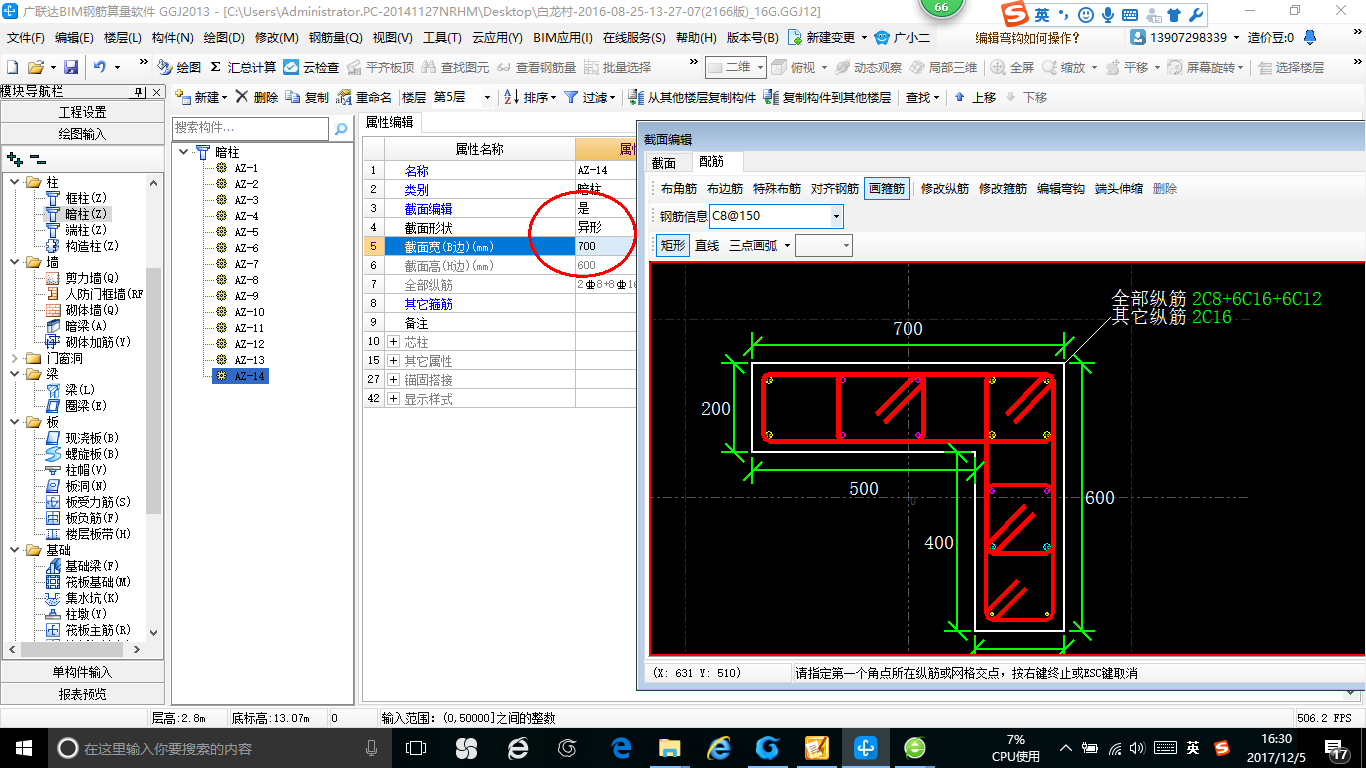
Task: Open the 钢筋量(Q) menu
Action: 336,37
